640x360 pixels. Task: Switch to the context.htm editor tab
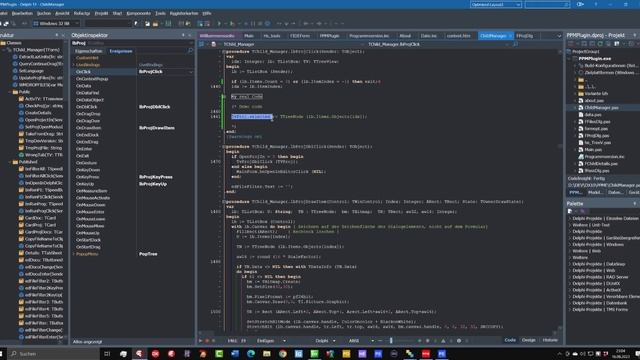click(x=458, y=36)
